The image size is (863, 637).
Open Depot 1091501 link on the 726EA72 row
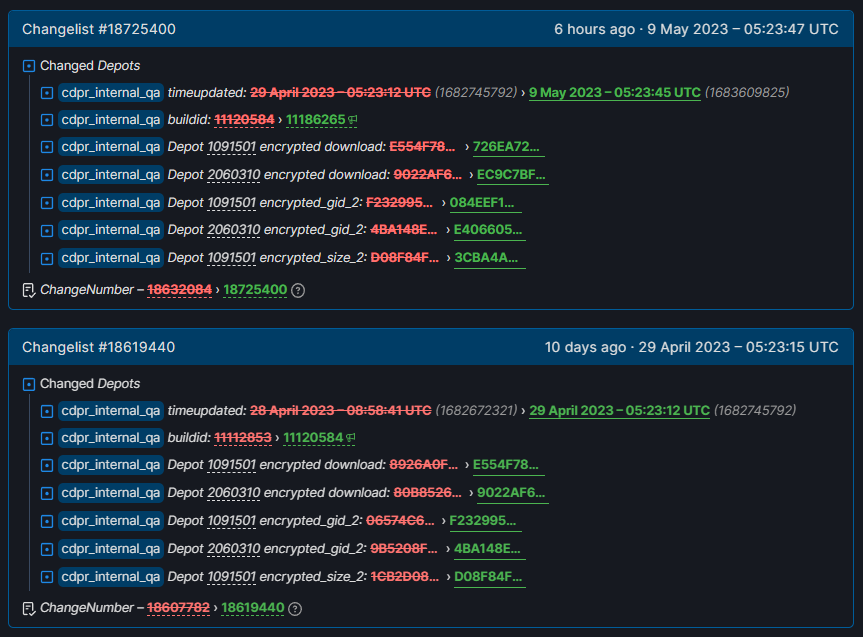click(x=231, y=147)
